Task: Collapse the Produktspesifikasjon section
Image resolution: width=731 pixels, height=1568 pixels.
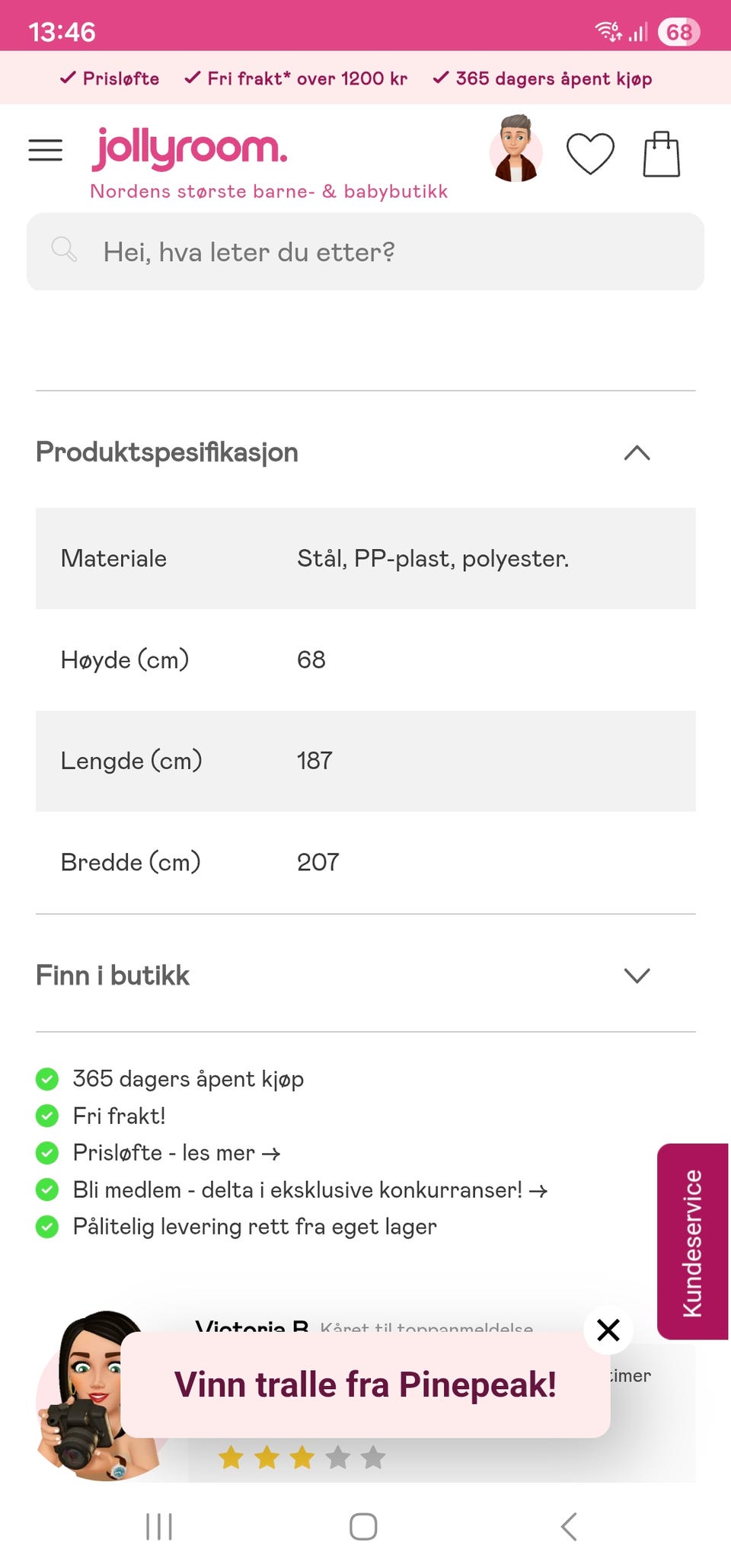Action: (637, 453)
